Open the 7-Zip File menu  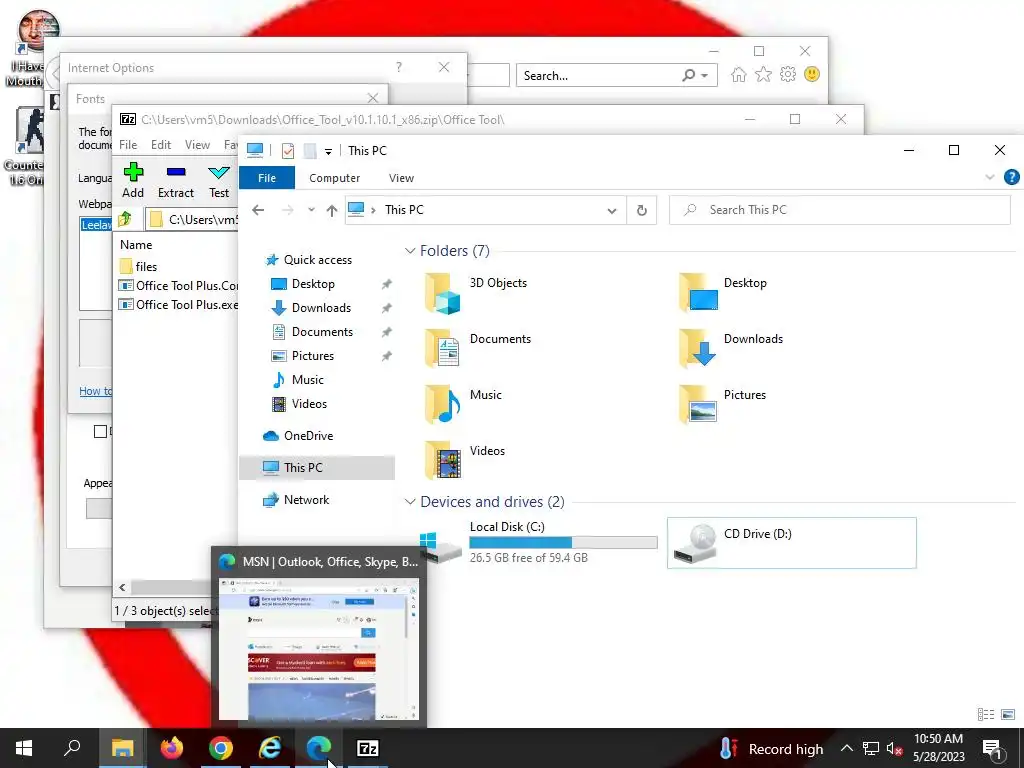(x=128, y=145)
